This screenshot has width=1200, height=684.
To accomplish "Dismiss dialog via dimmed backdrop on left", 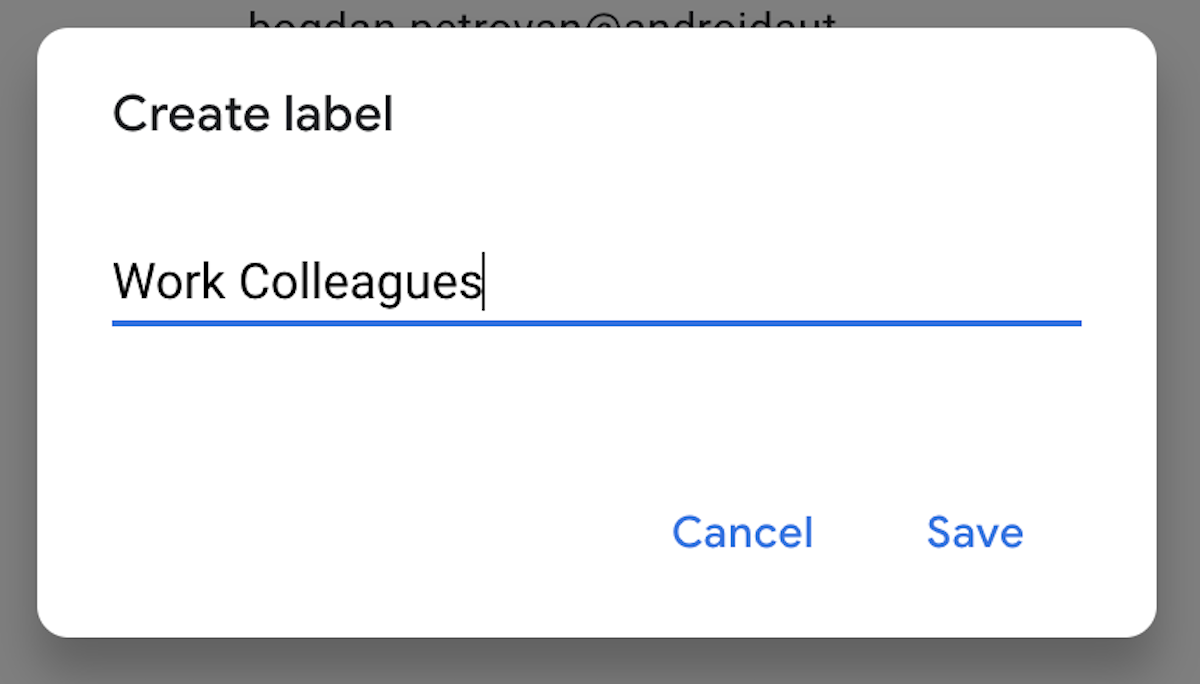I will [x=17, y=340].
